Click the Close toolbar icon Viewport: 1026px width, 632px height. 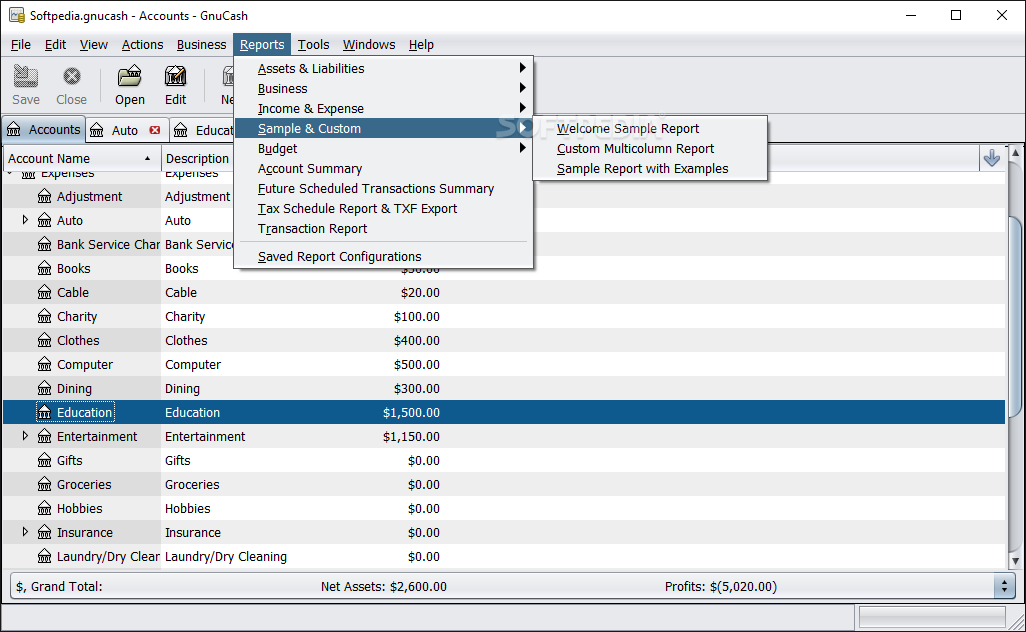point(71,85)
